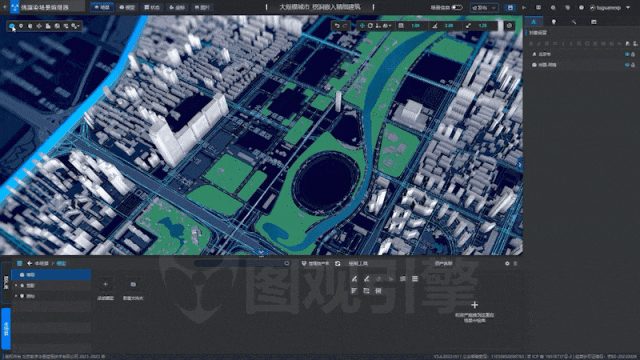Image resolution: width=640 pixels, height=360 pixels.
Task: Select the move transform tool
Action: (x=362, y=26)
